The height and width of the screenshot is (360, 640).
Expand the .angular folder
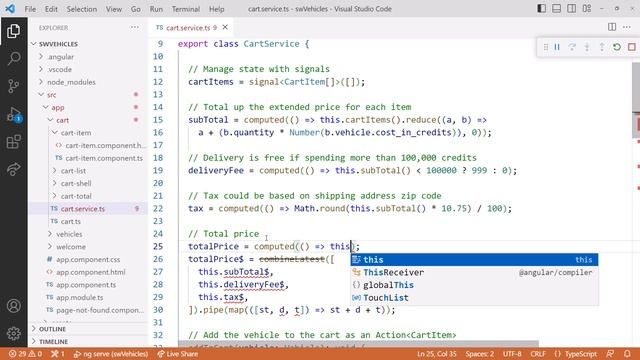pos(60,57)
